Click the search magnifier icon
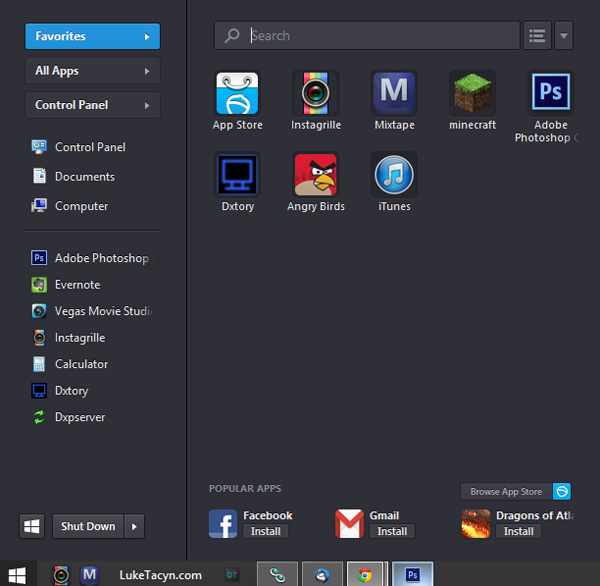The height and width of the screenshot is (586, 600). [232, 36]
